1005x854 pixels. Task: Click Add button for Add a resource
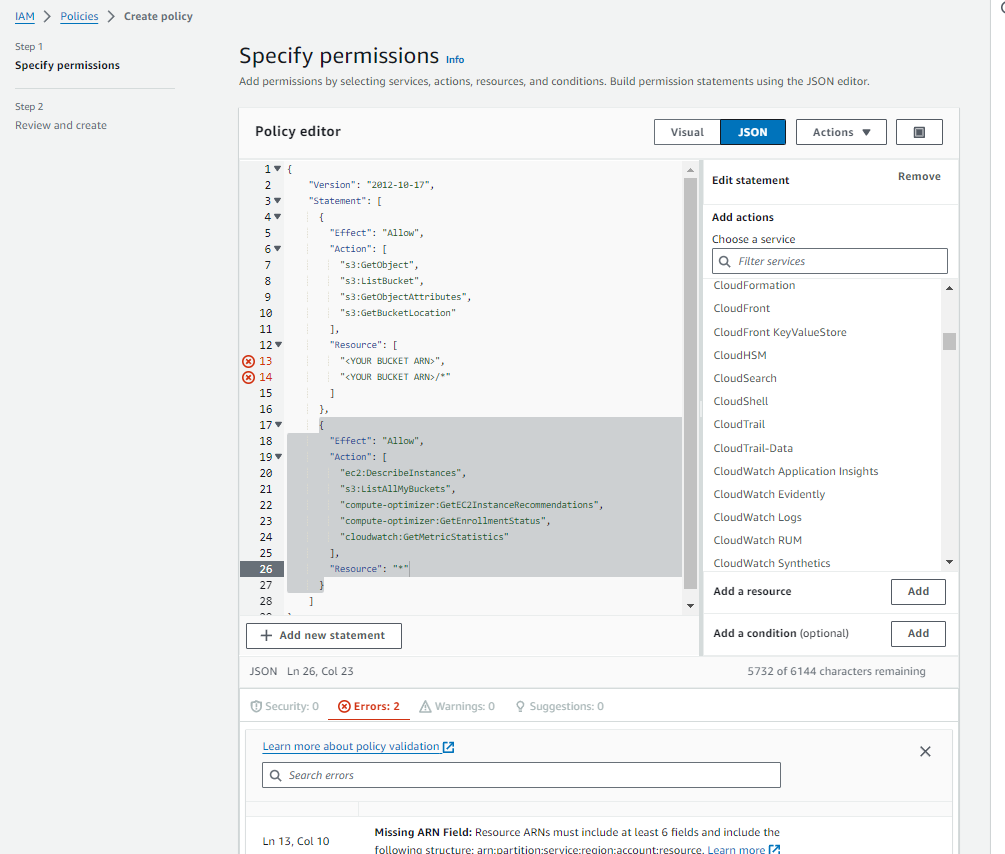(918, 591)
